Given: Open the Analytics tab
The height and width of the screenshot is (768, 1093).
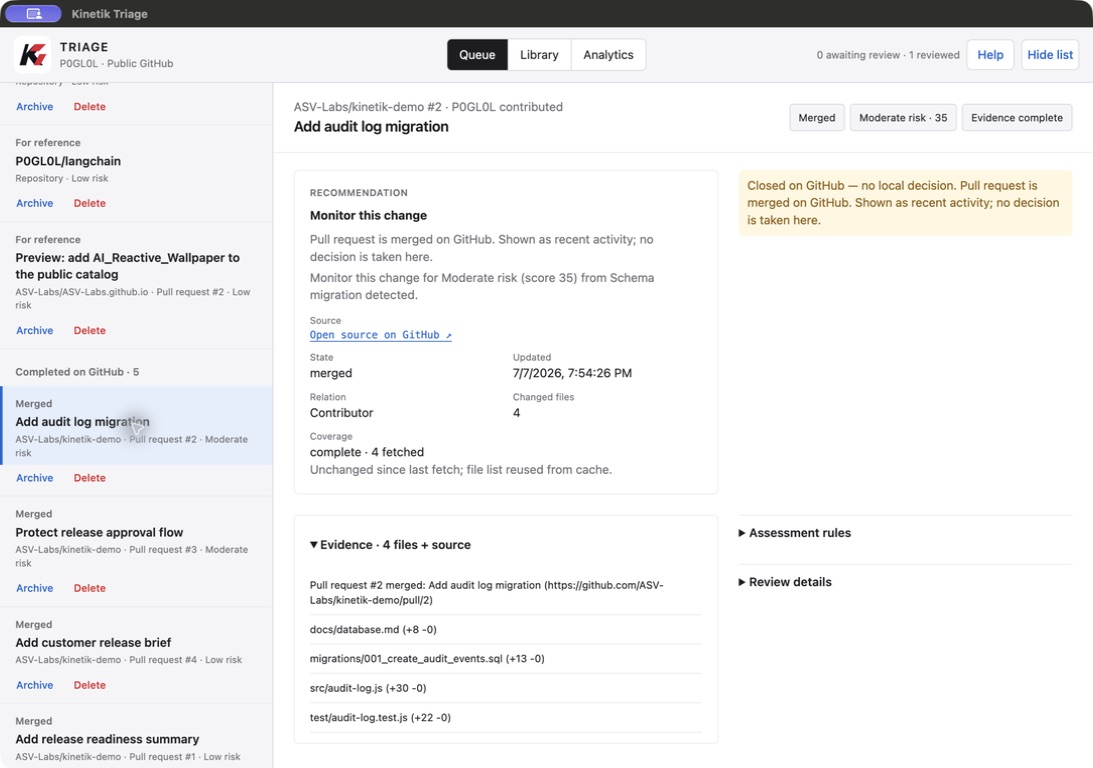Looking at the screenshot, I should click(608, 54).
